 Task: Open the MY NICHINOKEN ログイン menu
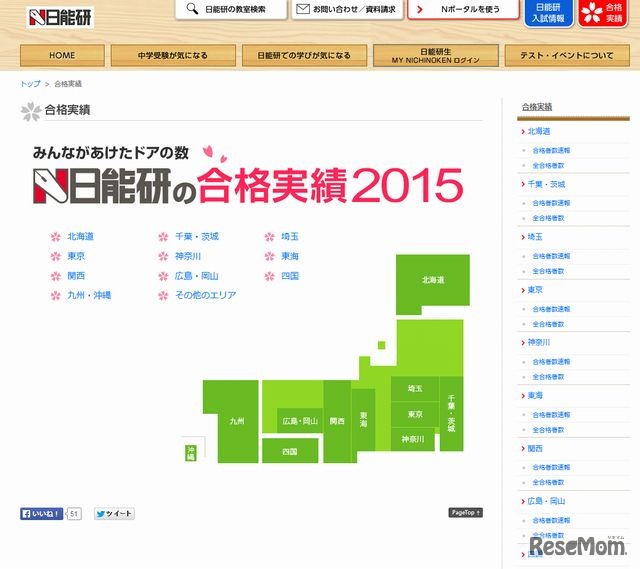pyautogui.click(x=436, y=56)
